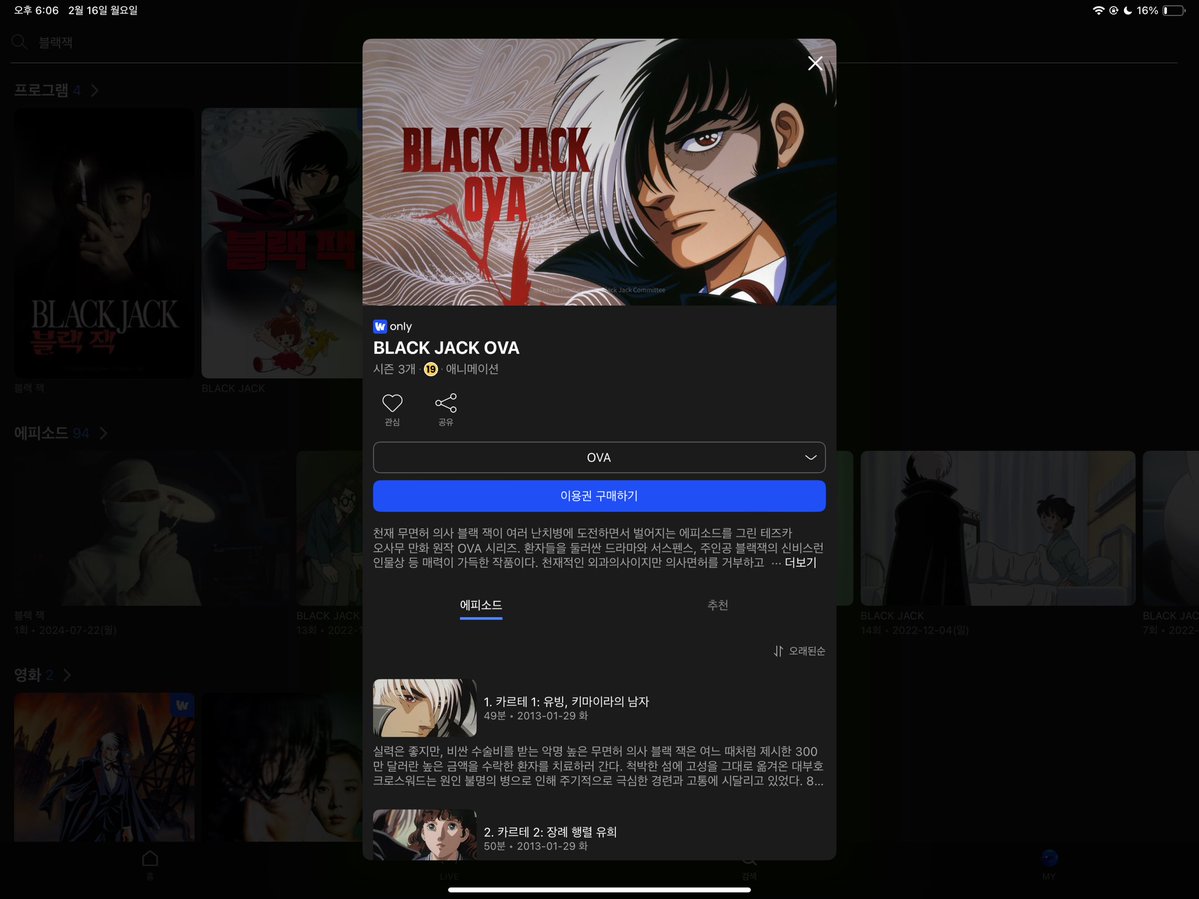Switch to the 에피소드 tab
Image resolution: width=1199 pixels, height=899 pixels.
point(481,605)
